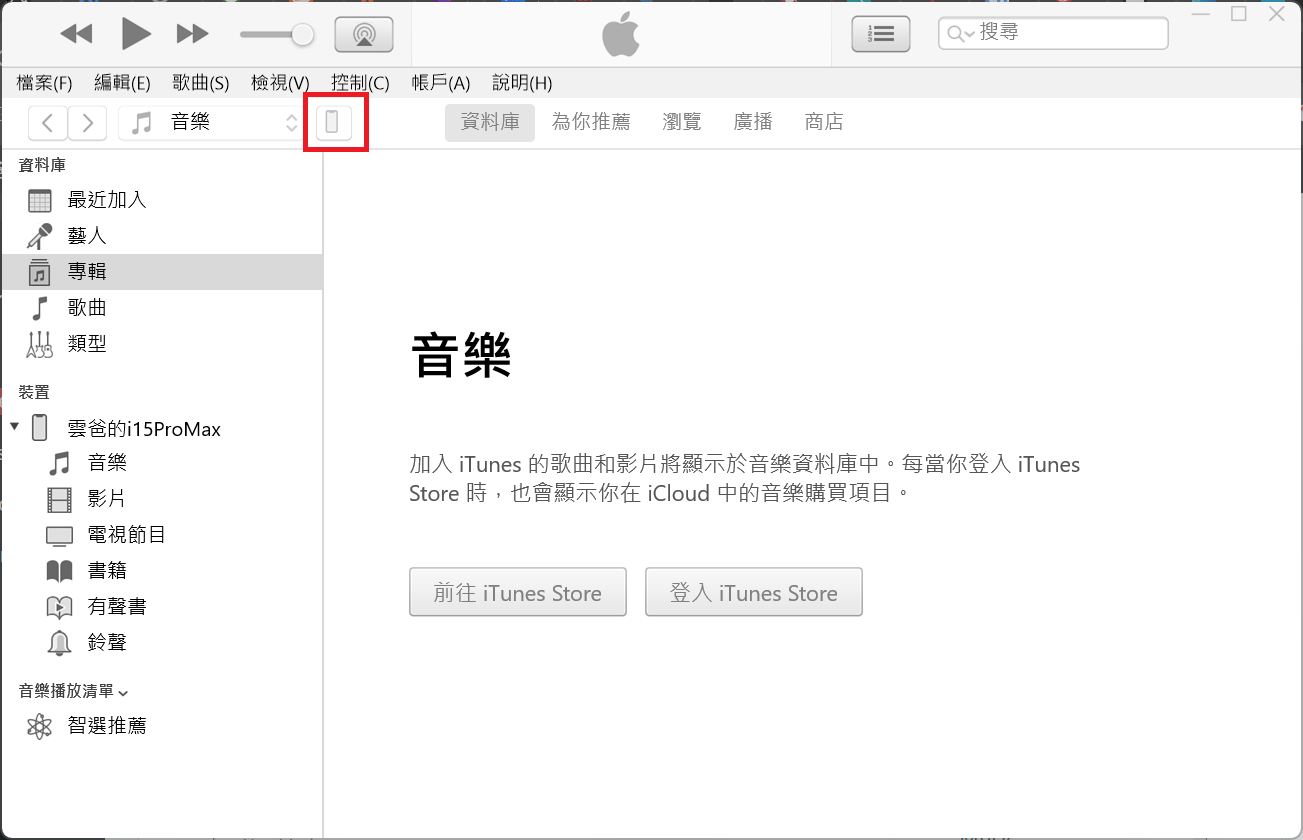Open the AirPlay output button
The image size is (1303, 840).
tap(364, 34)
